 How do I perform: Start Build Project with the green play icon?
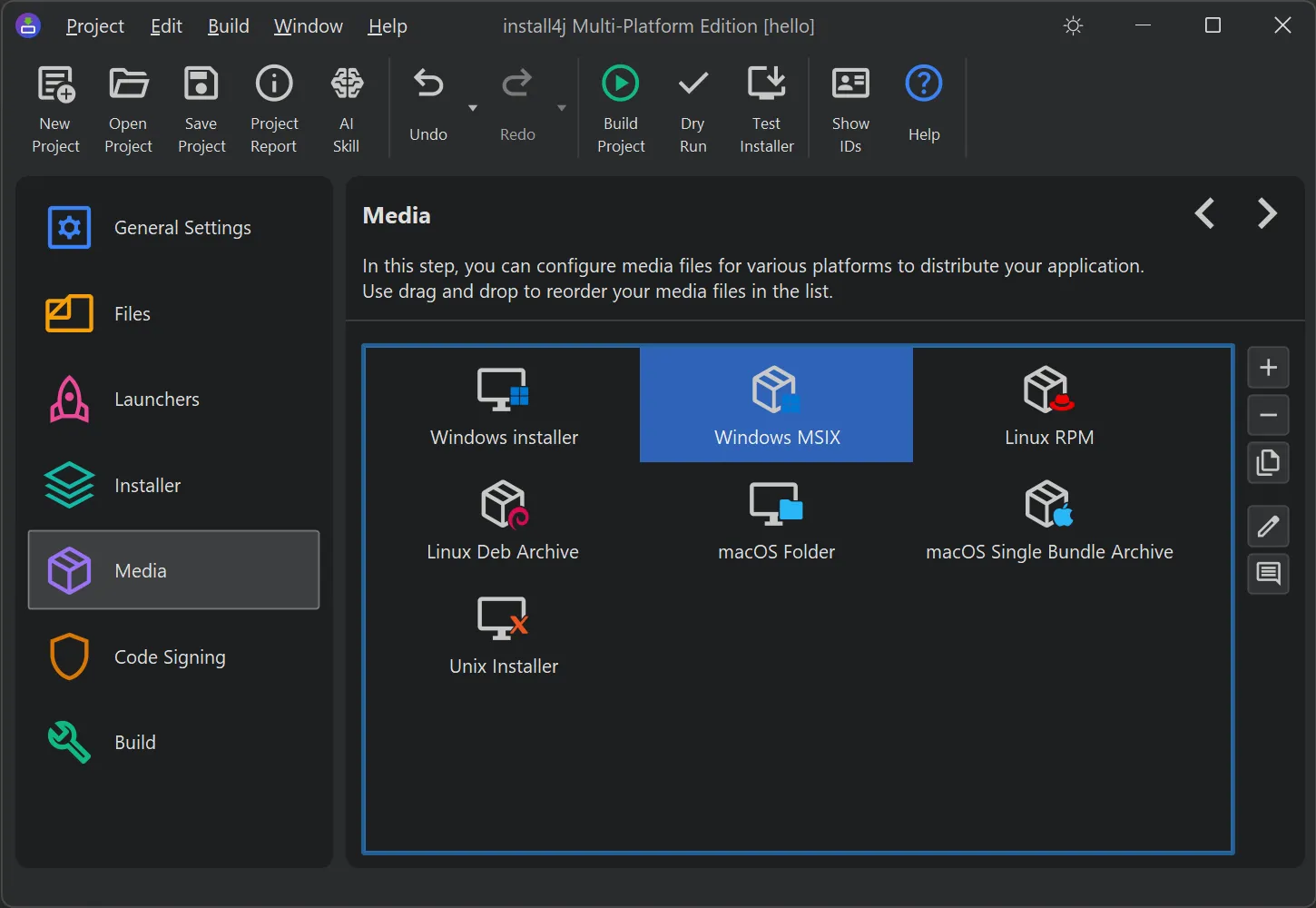[621, 84]
